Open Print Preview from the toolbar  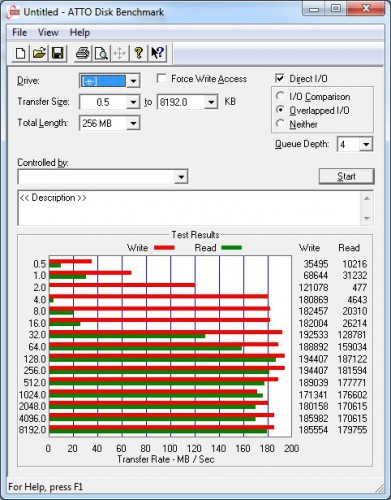coord(101,53)
